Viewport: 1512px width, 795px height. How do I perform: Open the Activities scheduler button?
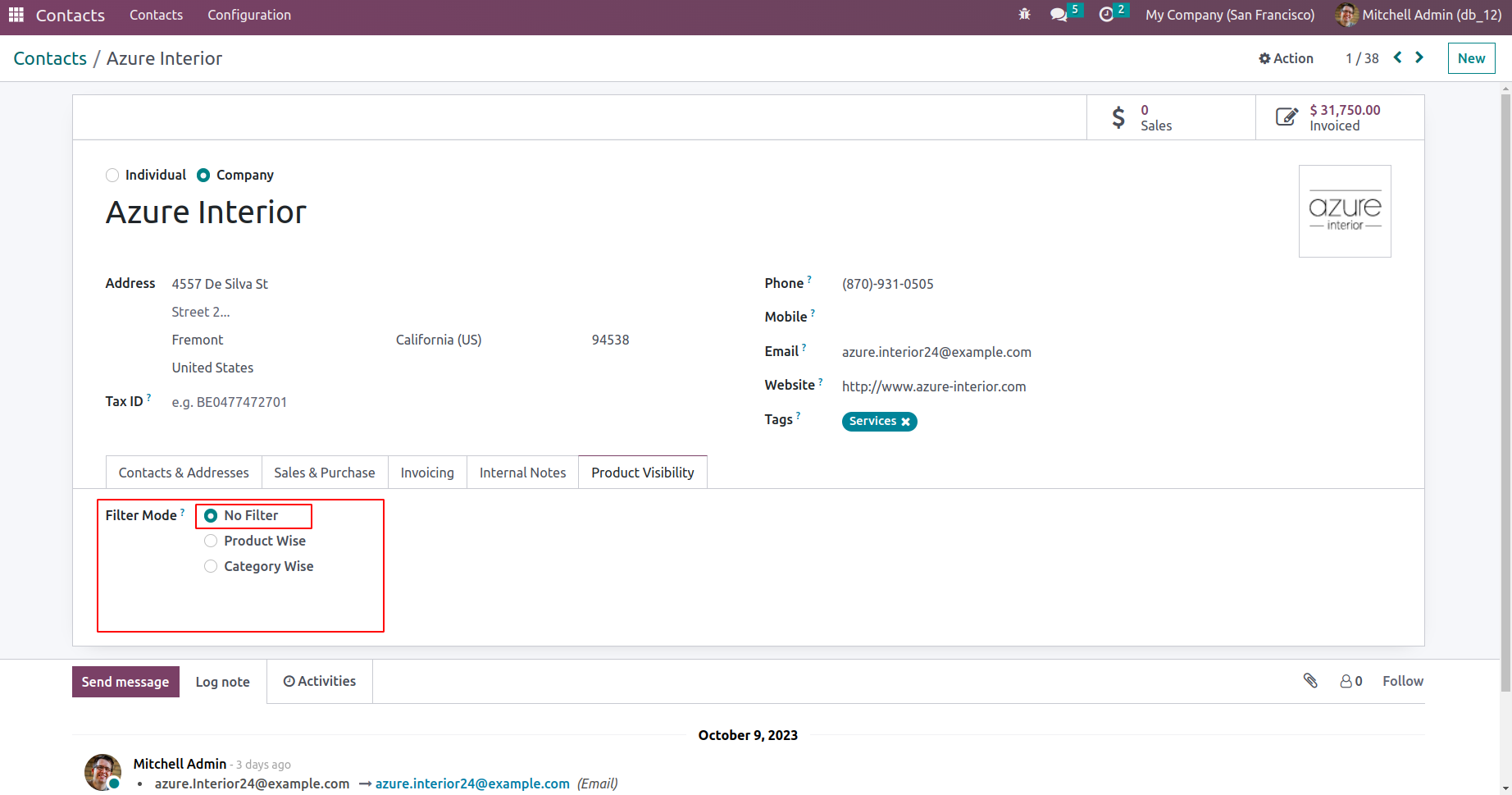pos(320,681)
